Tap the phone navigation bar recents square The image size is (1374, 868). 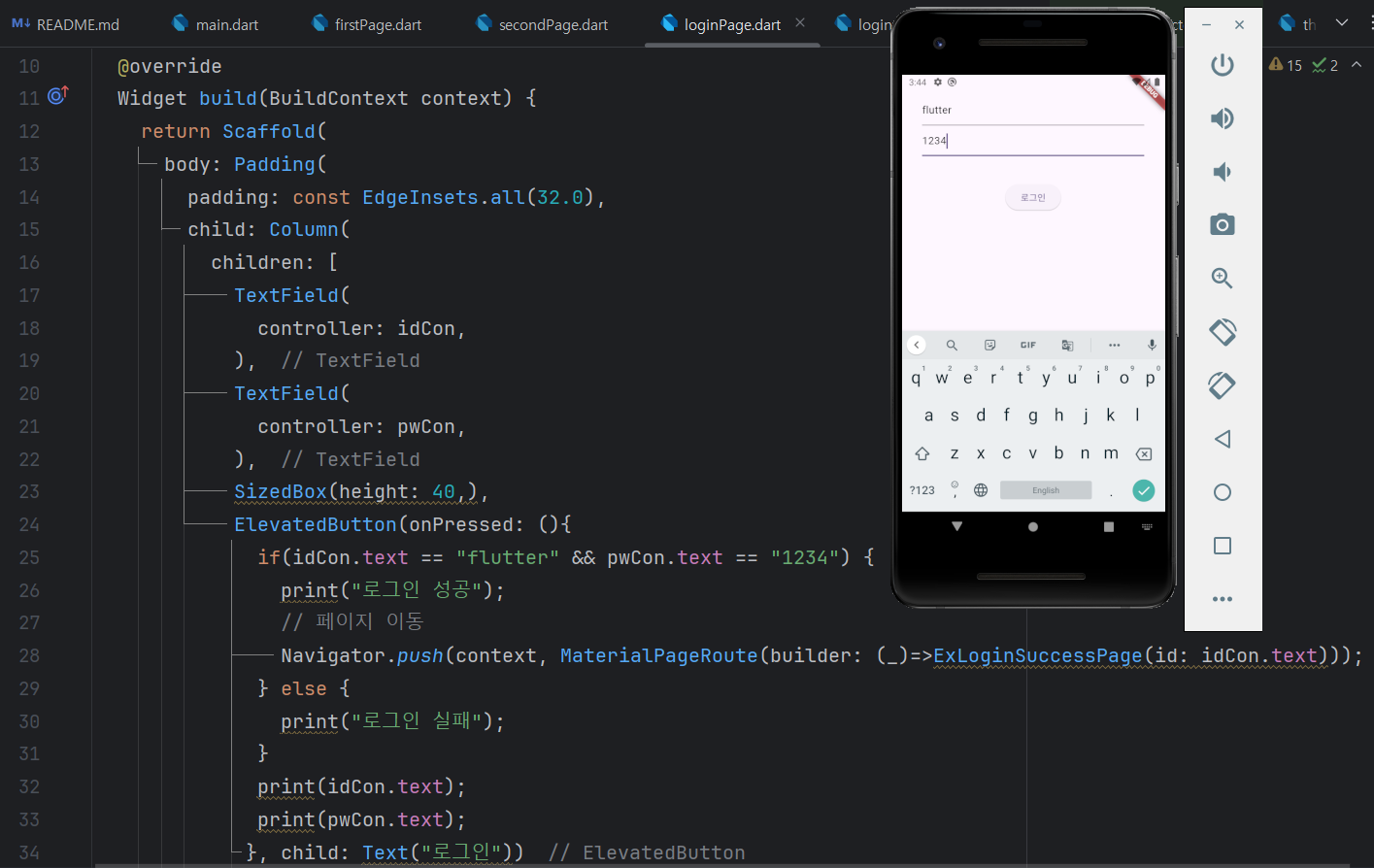tap(1109, 526)
